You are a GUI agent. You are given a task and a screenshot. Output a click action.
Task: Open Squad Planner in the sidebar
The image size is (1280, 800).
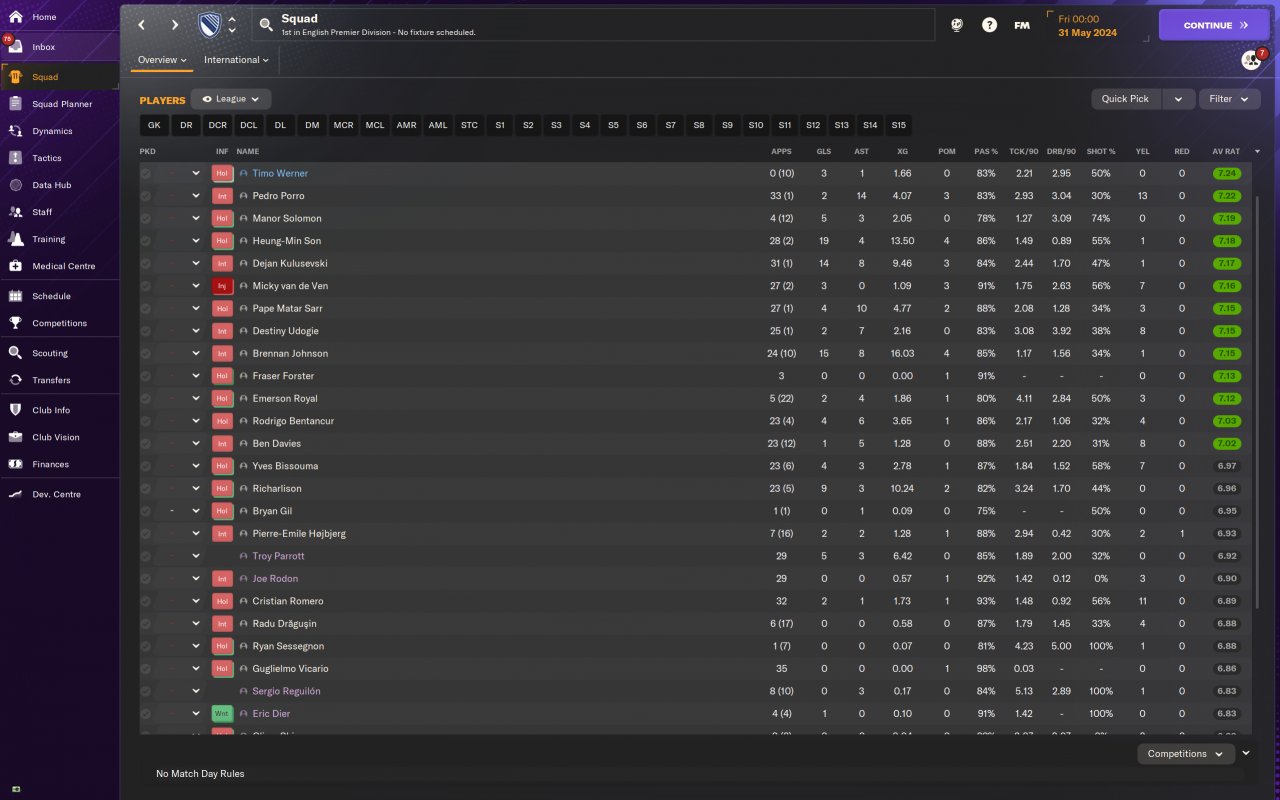click(x=60, y=104)
